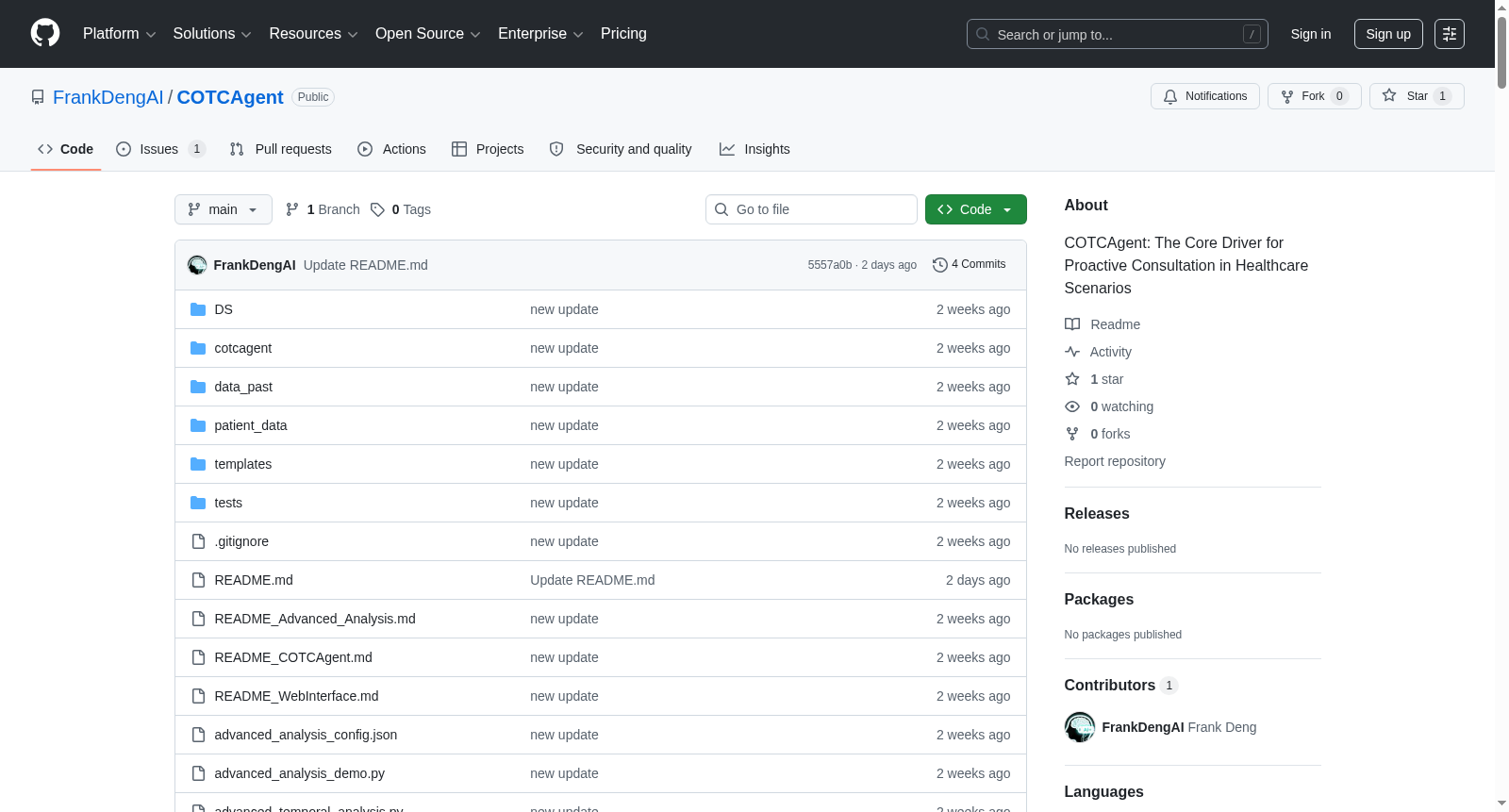This screenshot has width=1509, height=812.
Task: Open advanced_analysis_config.json file
Action: click(x=306, y=735)
